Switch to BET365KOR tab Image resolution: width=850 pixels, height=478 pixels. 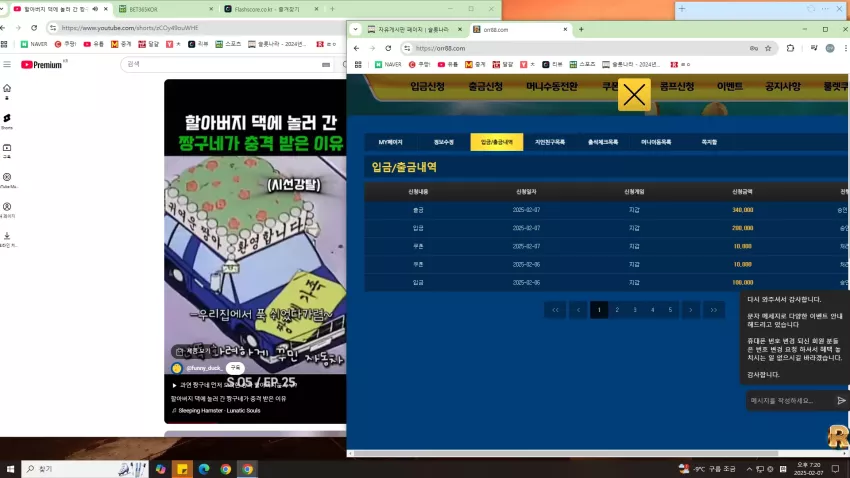click(164, 9)
